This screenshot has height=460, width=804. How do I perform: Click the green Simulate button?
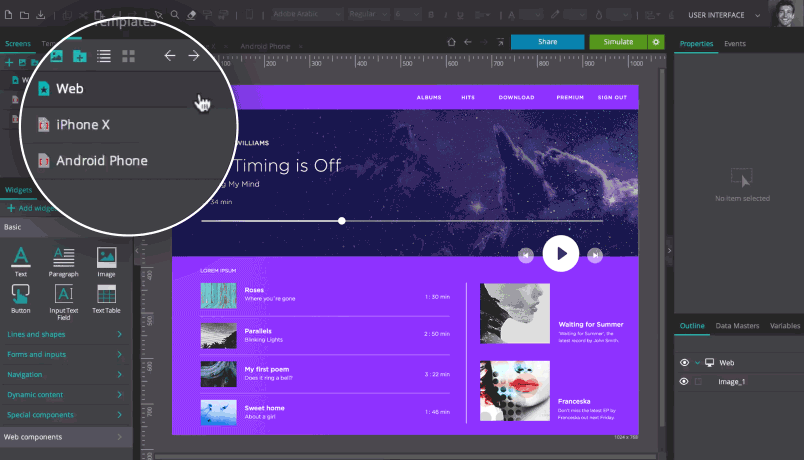(618, 42)
